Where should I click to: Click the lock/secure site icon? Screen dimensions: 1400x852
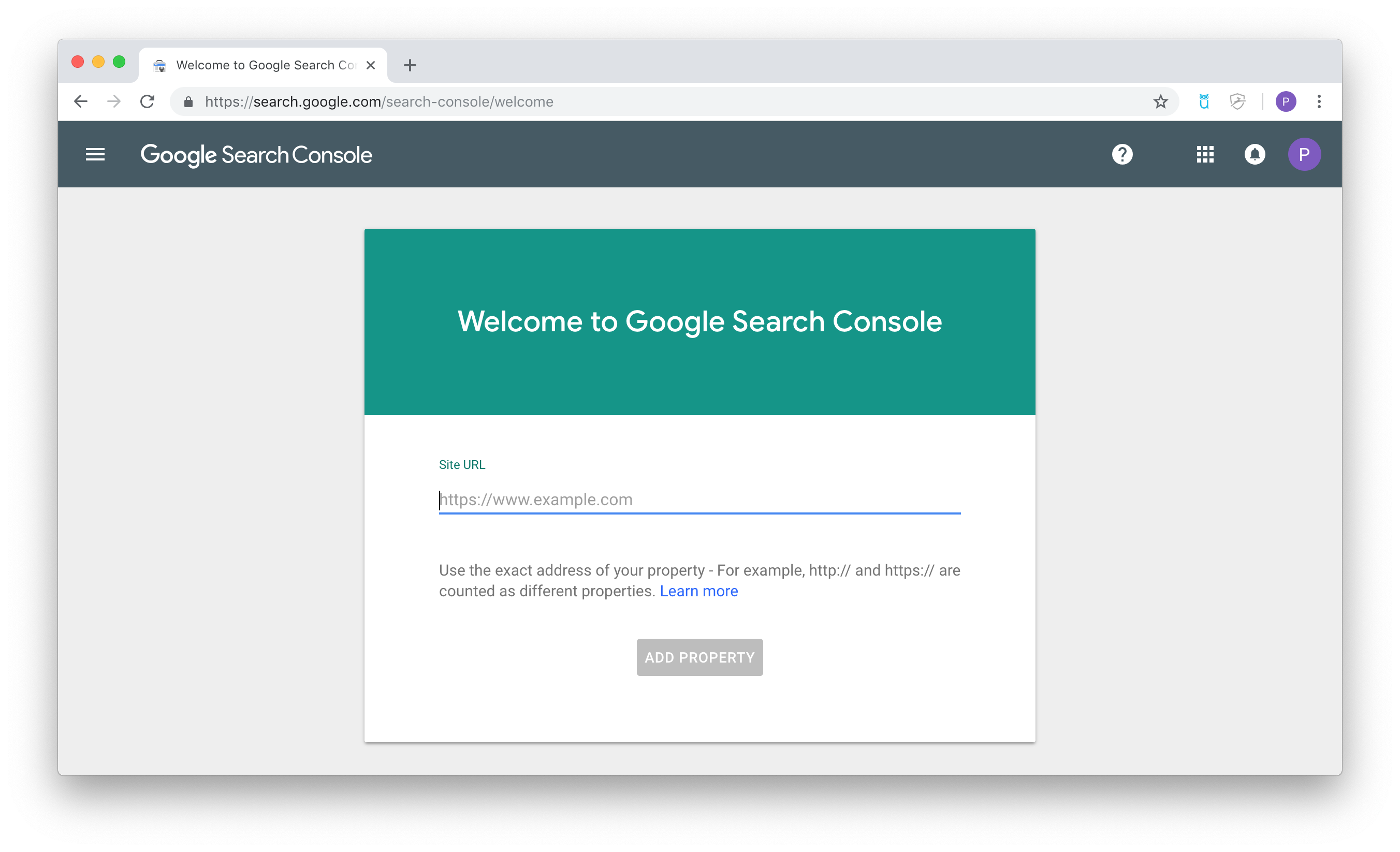[x=189, y=100]
